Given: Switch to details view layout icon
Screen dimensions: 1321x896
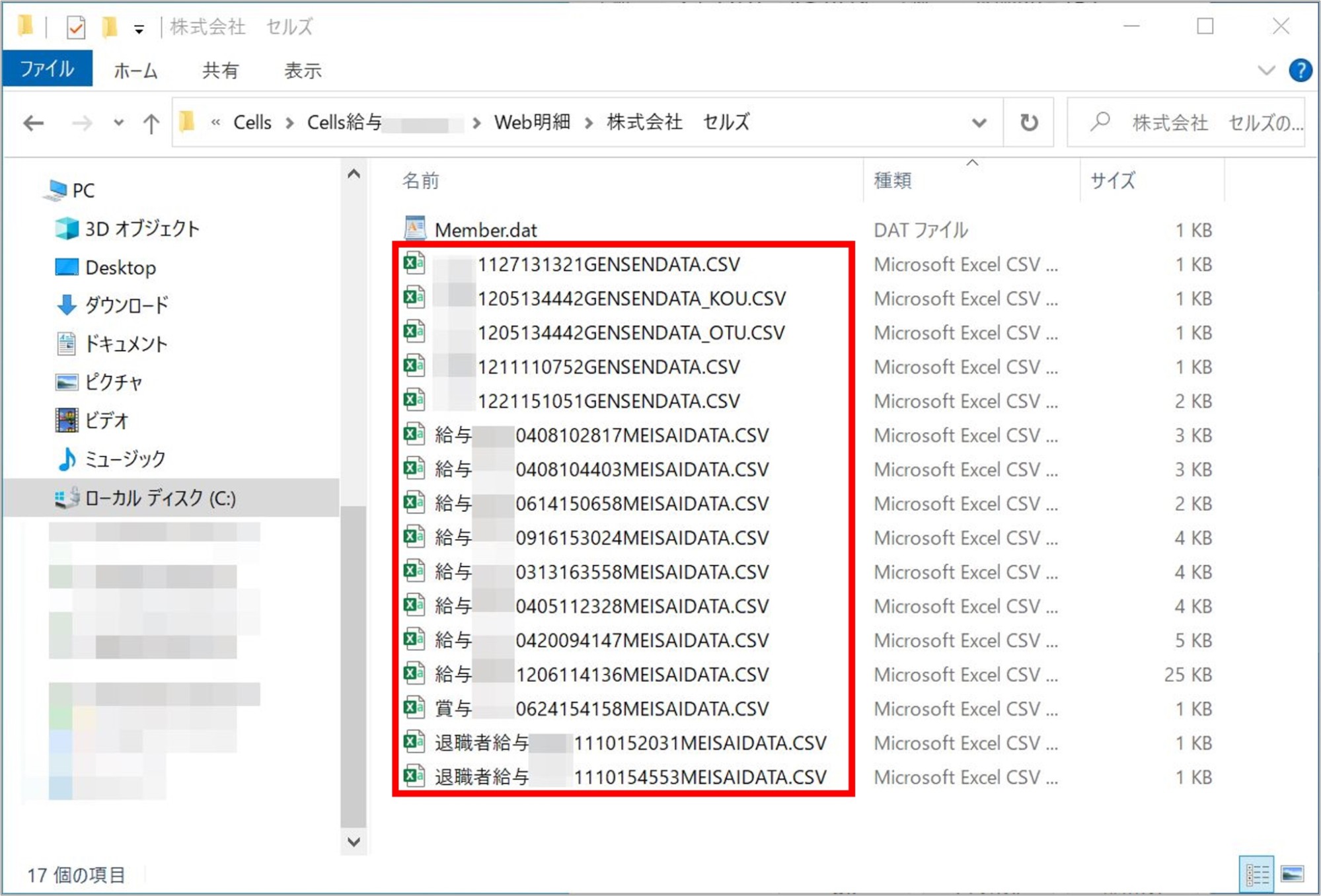Looking at the screenshot, I should (1256, 874).
